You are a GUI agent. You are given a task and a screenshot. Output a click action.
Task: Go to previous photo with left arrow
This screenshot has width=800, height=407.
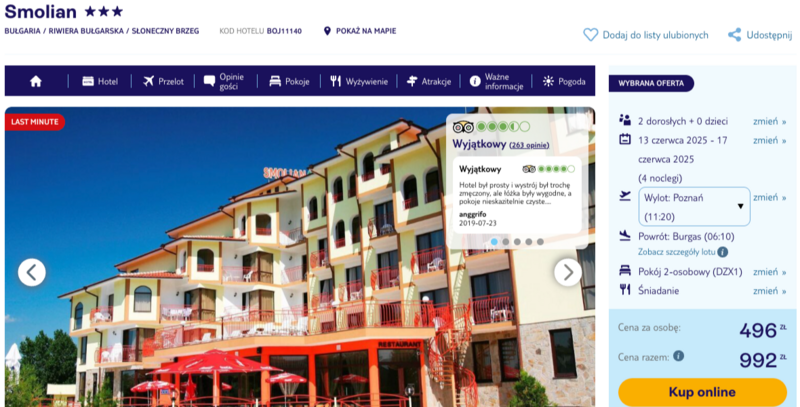32,272
